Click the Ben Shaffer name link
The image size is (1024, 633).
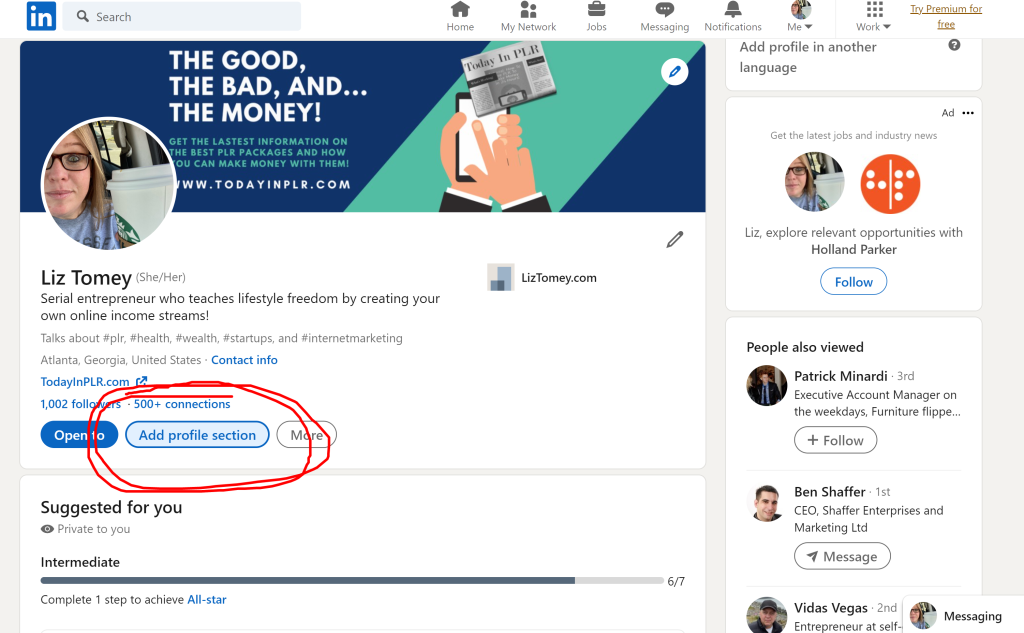pos(829,492)
